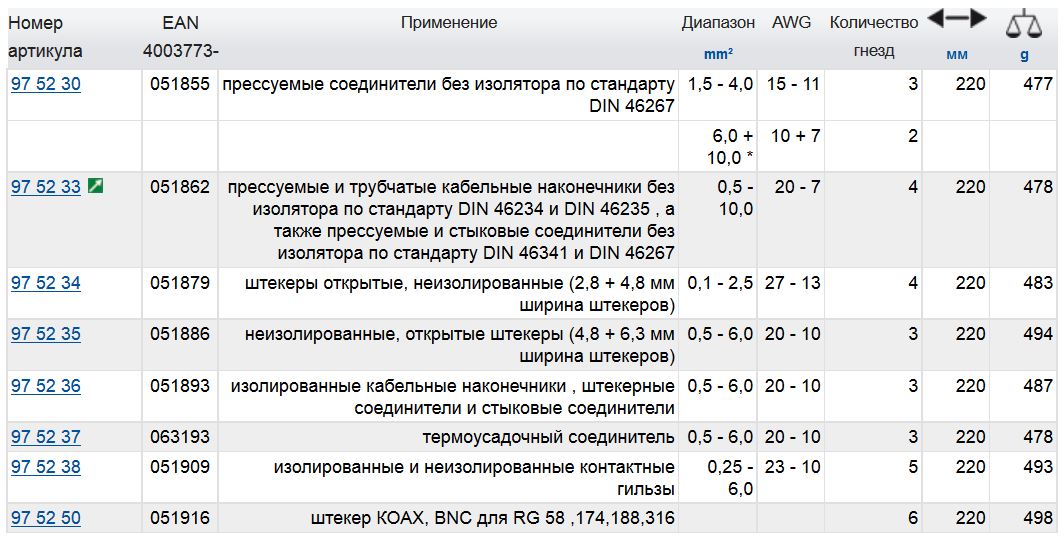Click the EAN column header
This screenshot has height=541, width=1064.
(180, 22)
